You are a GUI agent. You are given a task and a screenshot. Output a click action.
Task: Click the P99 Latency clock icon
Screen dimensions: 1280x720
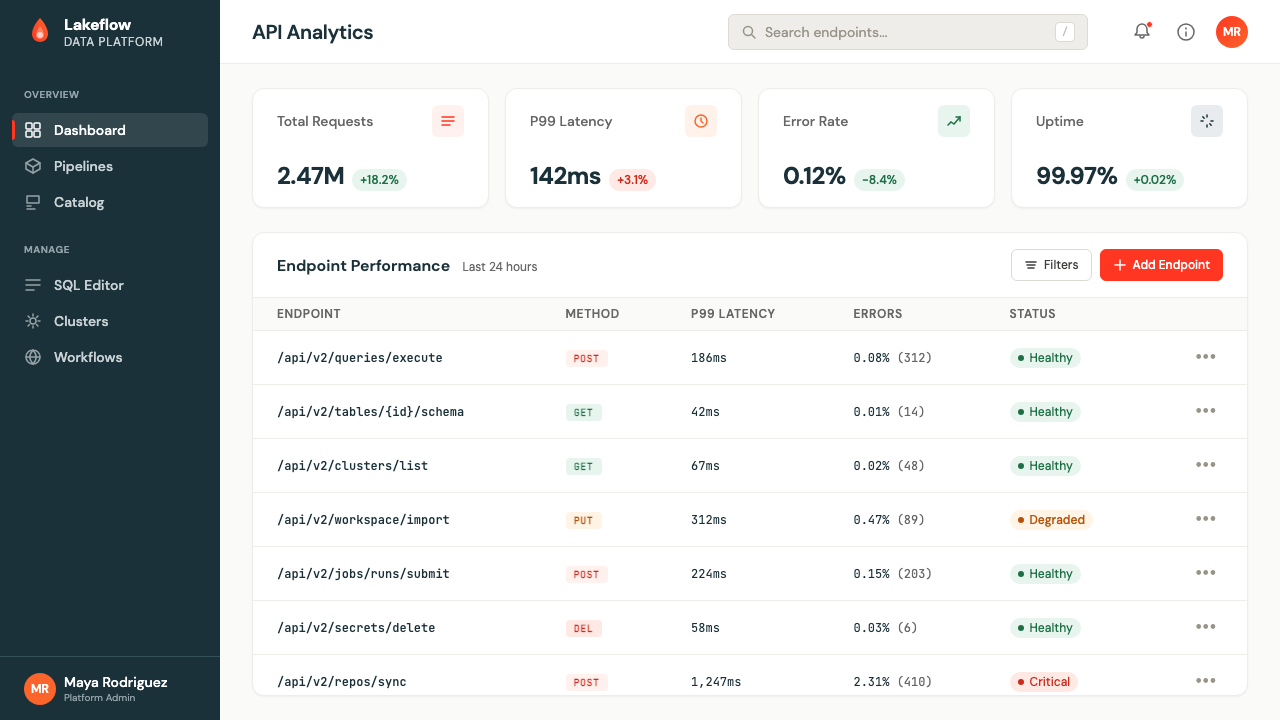[701, 121]
